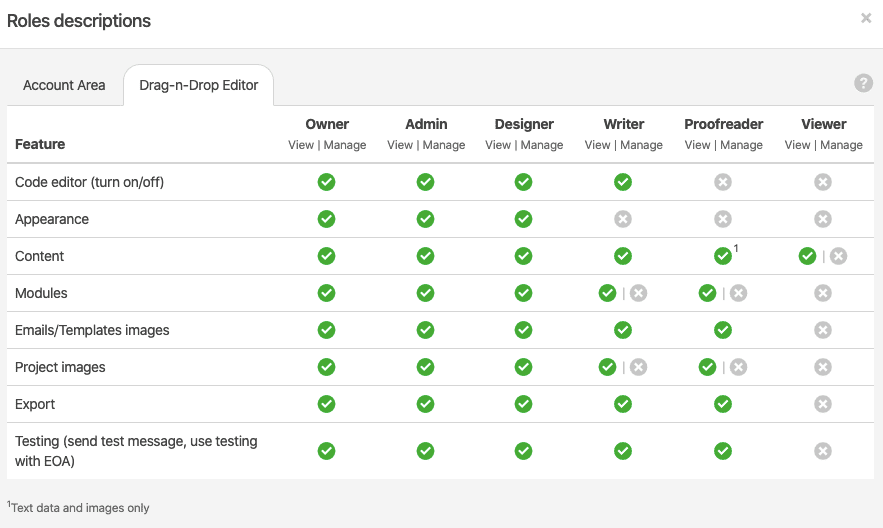Click Admin's green check for Testing row

425,451
